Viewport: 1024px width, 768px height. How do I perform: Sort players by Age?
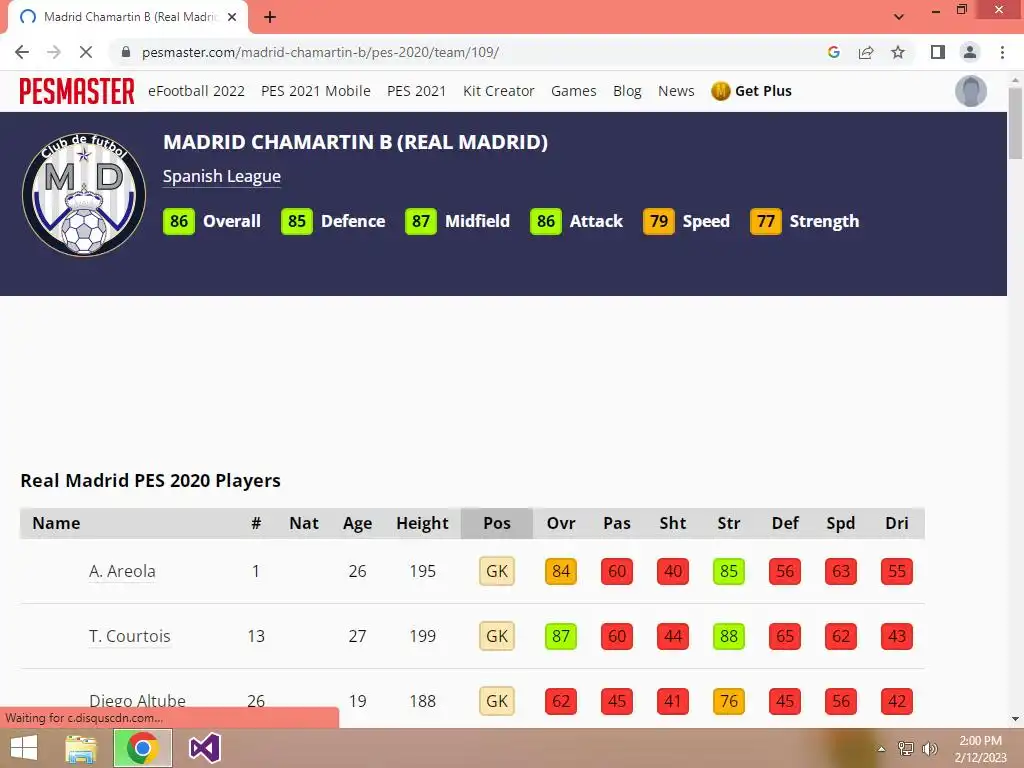pos(357,523)
